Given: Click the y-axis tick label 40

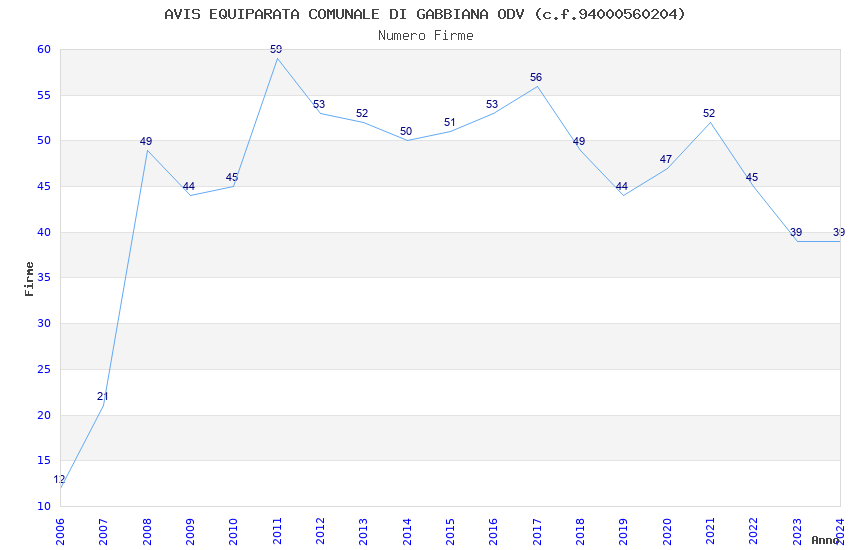Looking at the screenshot, I should 44,232.
